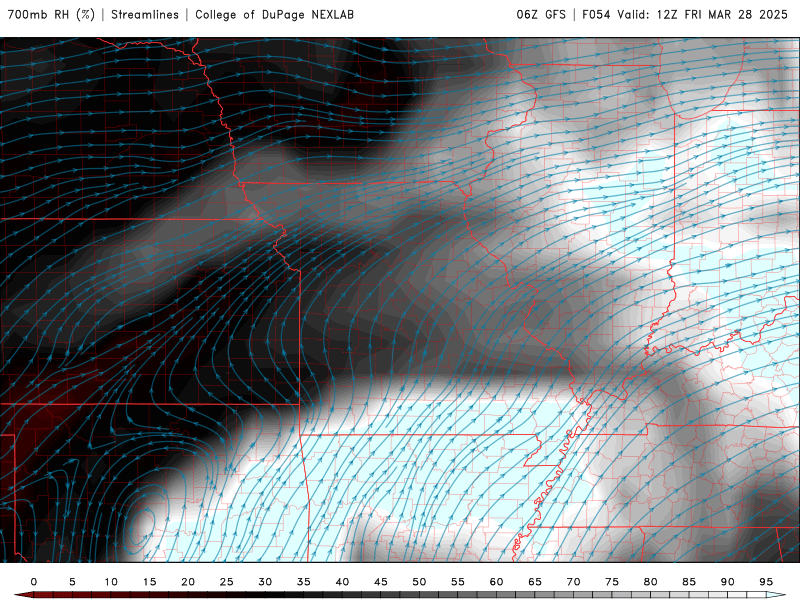Click the "85" color scale label

click(x=689, y=582)
